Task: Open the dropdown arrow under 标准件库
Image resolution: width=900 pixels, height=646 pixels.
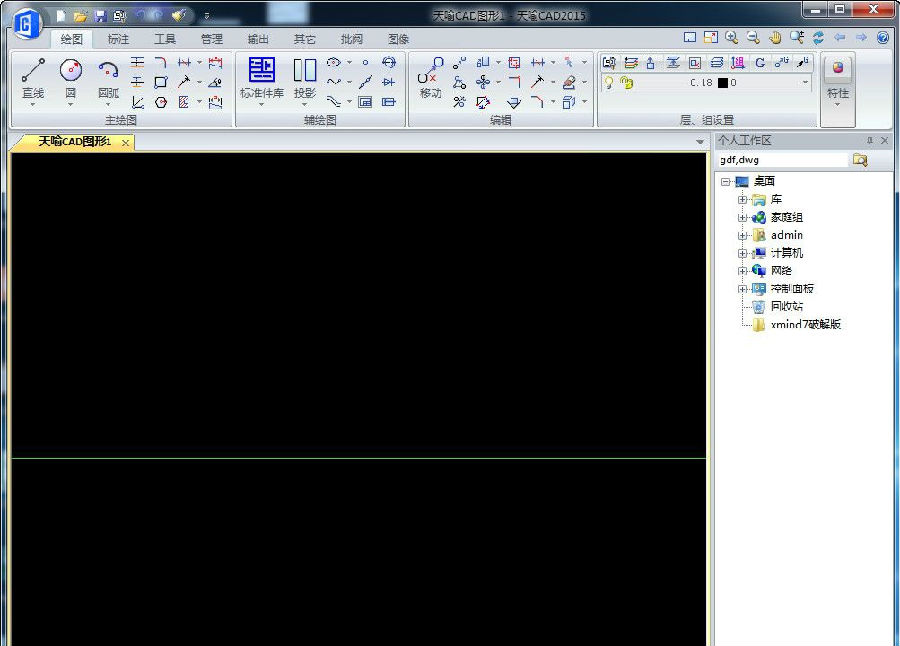Action: pos(262,105)
